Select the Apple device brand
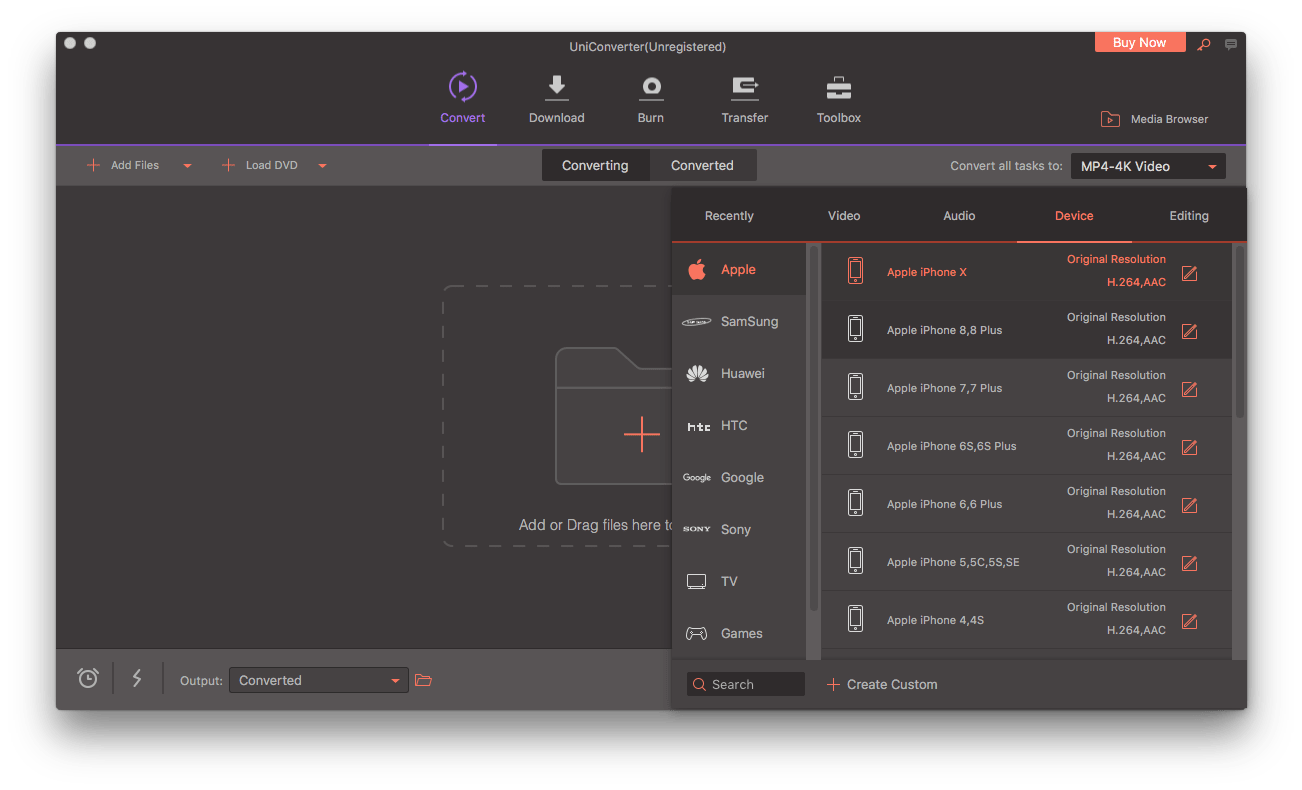 pyautogui.click(x=739, y=269)
